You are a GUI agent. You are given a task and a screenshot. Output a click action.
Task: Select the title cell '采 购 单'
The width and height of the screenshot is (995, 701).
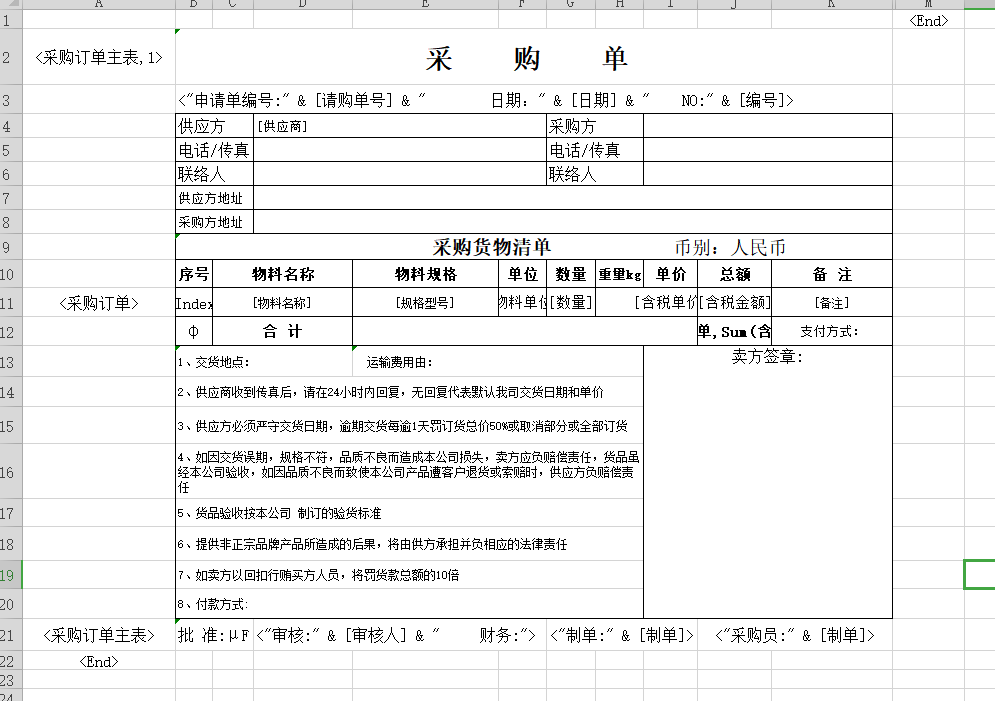pos(534,57)
